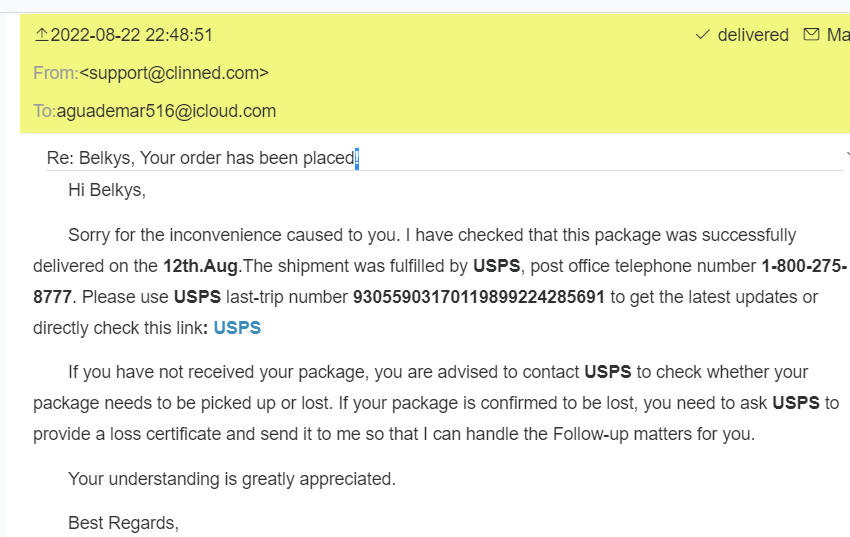Click the "Hi Belkys," greeting line

pos(107,190)
